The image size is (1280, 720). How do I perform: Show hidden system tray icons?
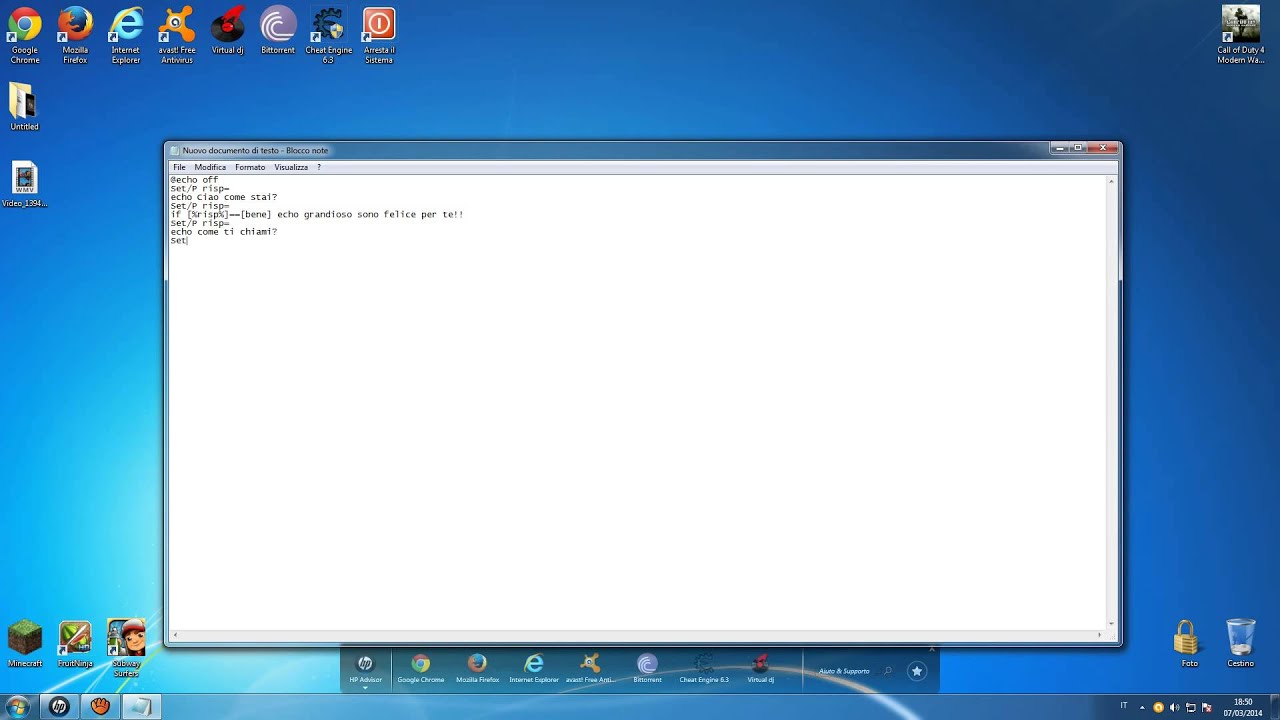click(x=1142, y=707)
